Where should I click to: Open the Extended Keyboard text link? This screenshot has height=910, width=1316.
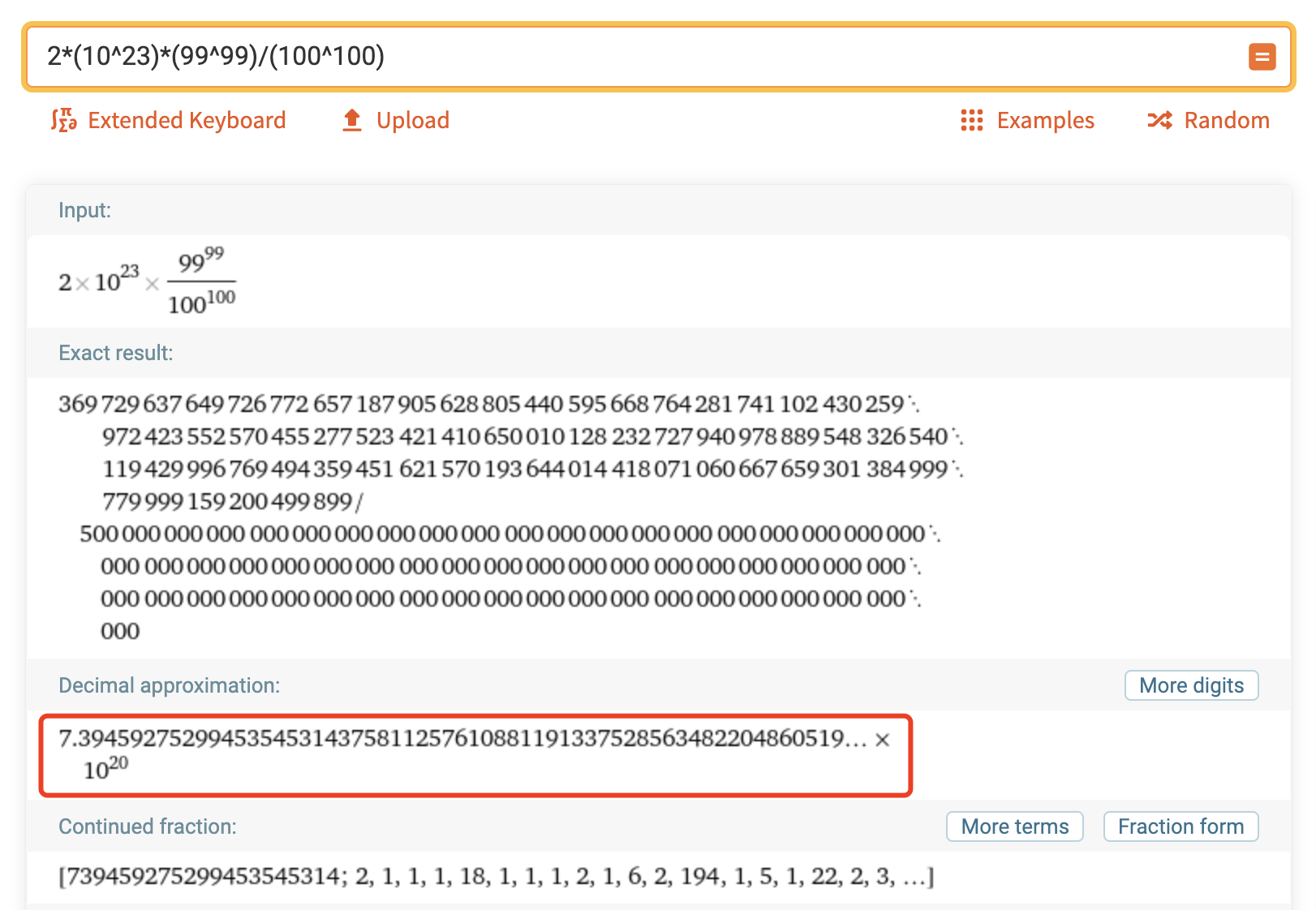click(187, 120)
